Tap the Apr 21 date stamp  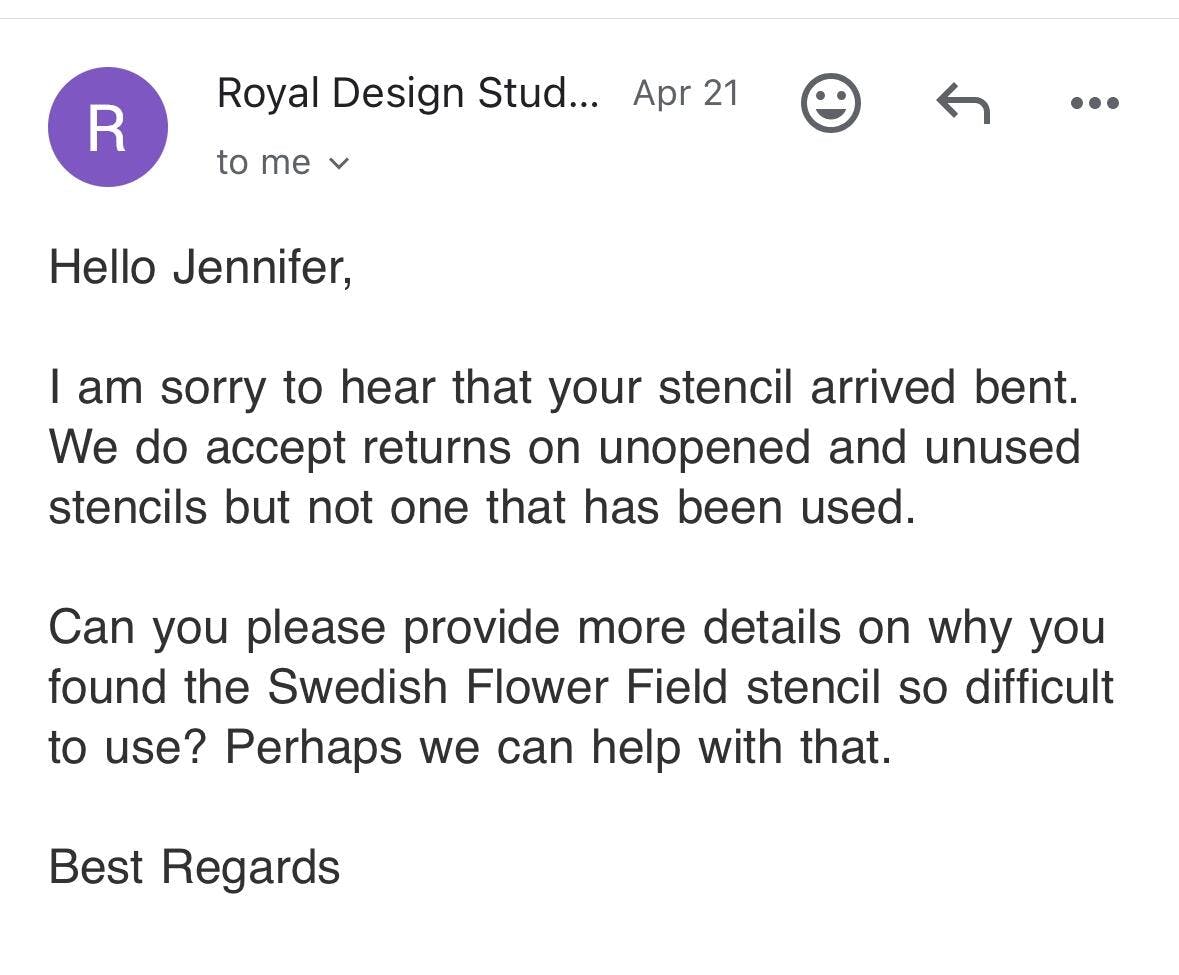686,94
